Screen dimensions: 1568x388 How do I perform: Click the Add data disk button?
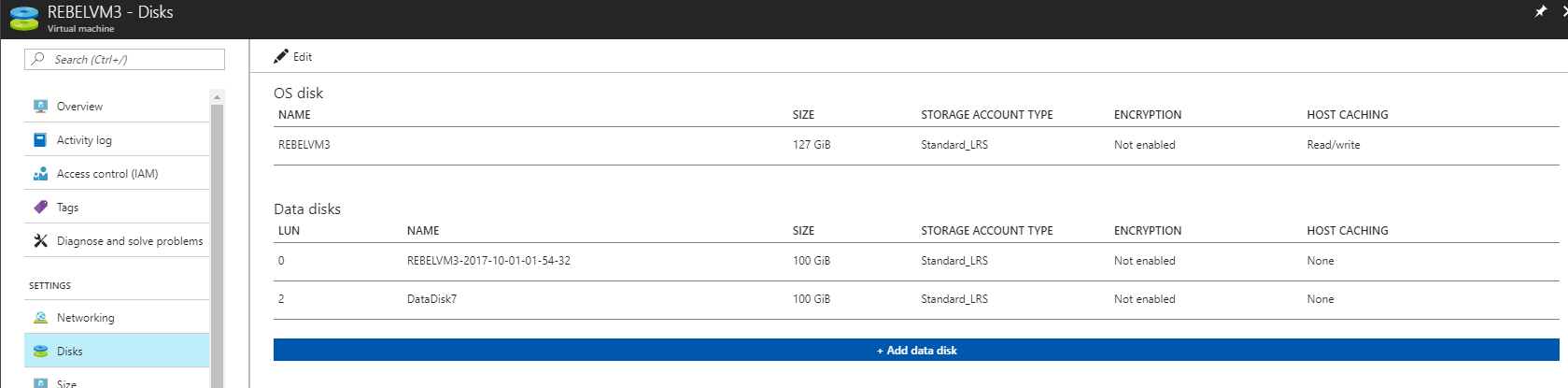coord(916,350)
